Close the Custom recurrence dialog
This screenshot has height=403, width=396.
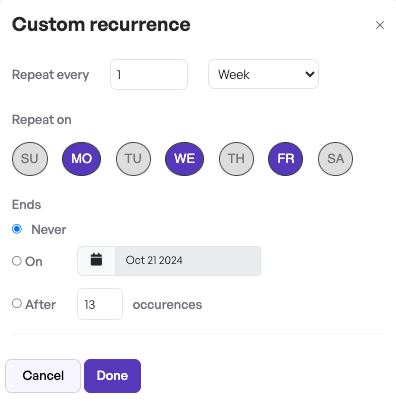pos(380,25)
